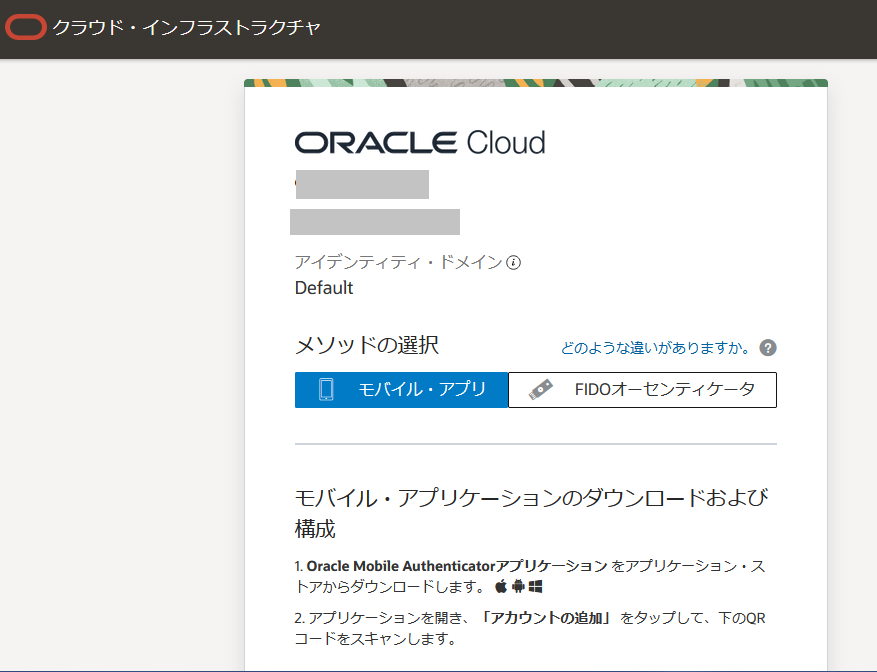Image resolution: width=877 pixels, height=672 pixels.
Task: Open the identity domain info icon
Action: coord(513,262)
